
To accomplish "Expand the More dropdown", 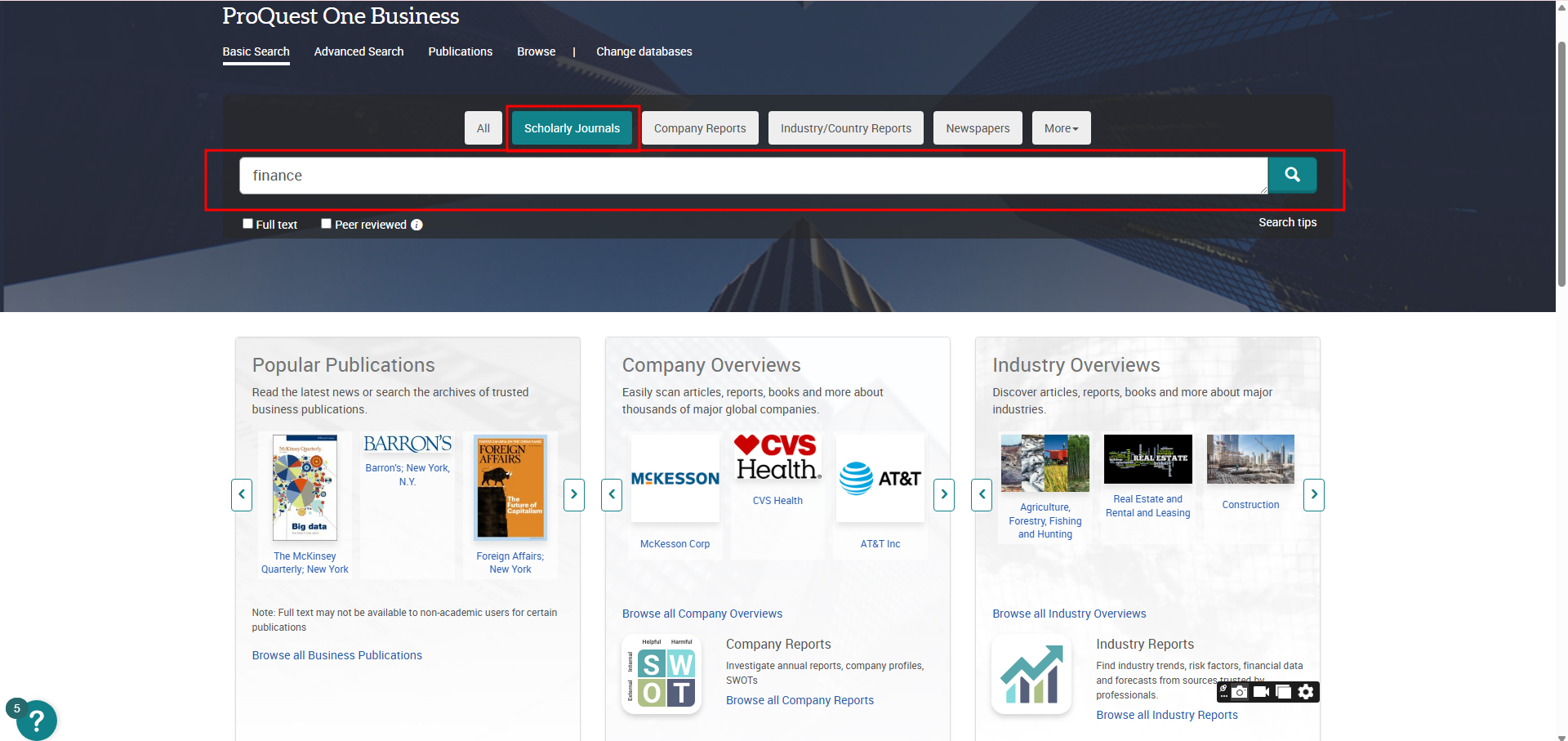I will (1061, 128).
